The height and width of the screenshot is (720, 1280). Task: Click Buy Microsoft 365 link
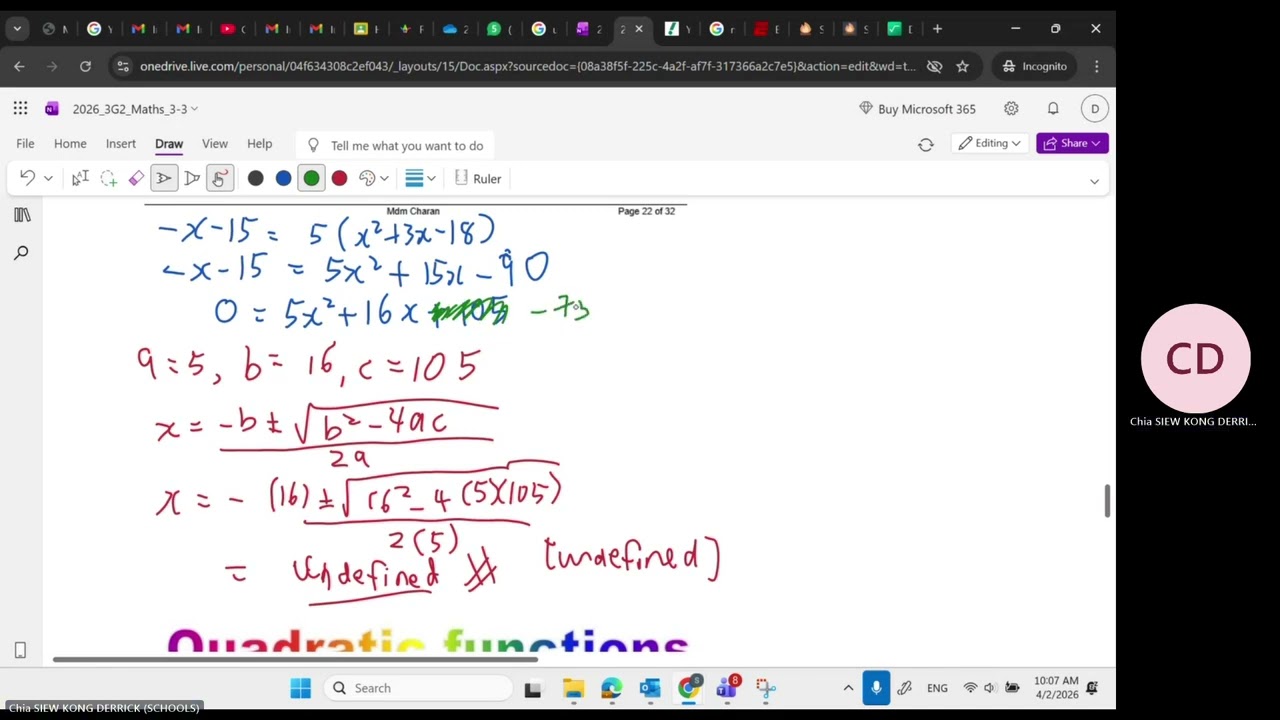tap(917, 109)
